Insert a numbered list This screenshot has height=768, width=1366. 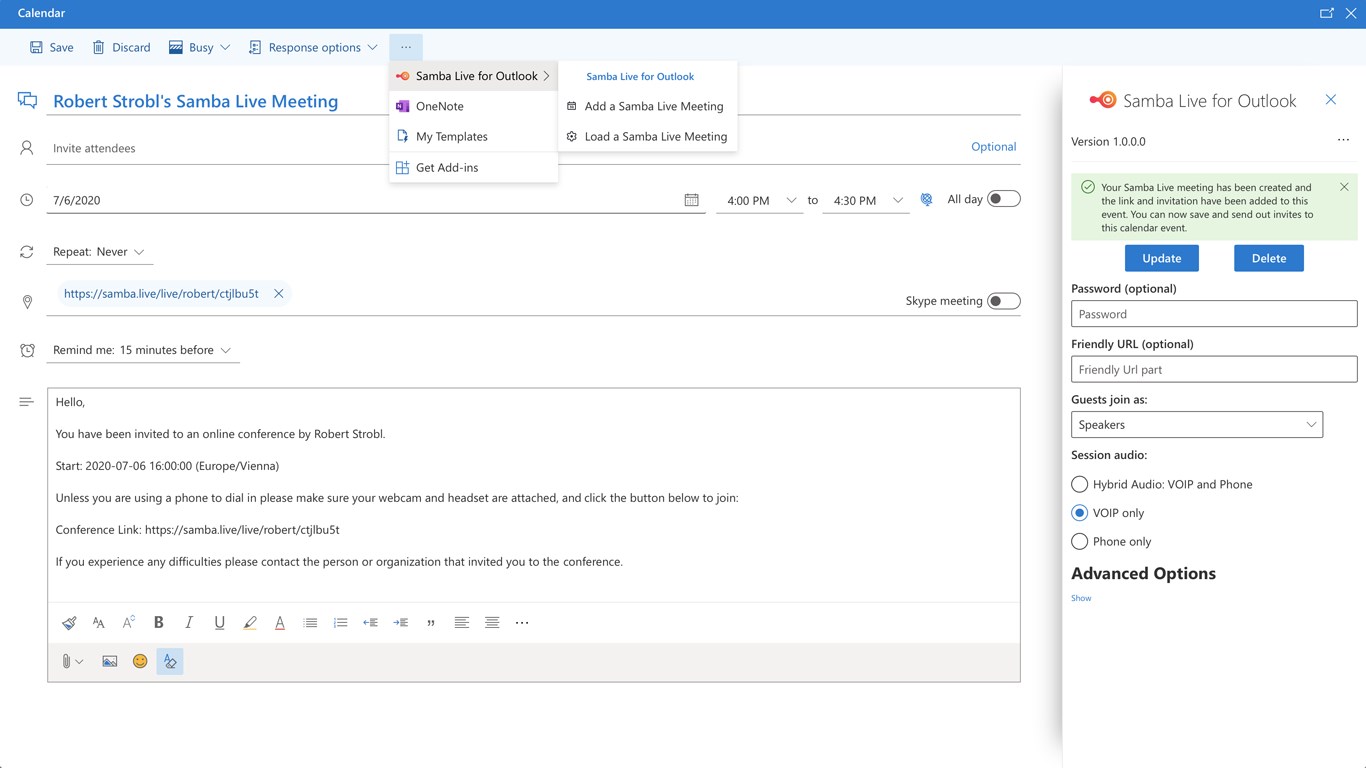coord(340,623)
